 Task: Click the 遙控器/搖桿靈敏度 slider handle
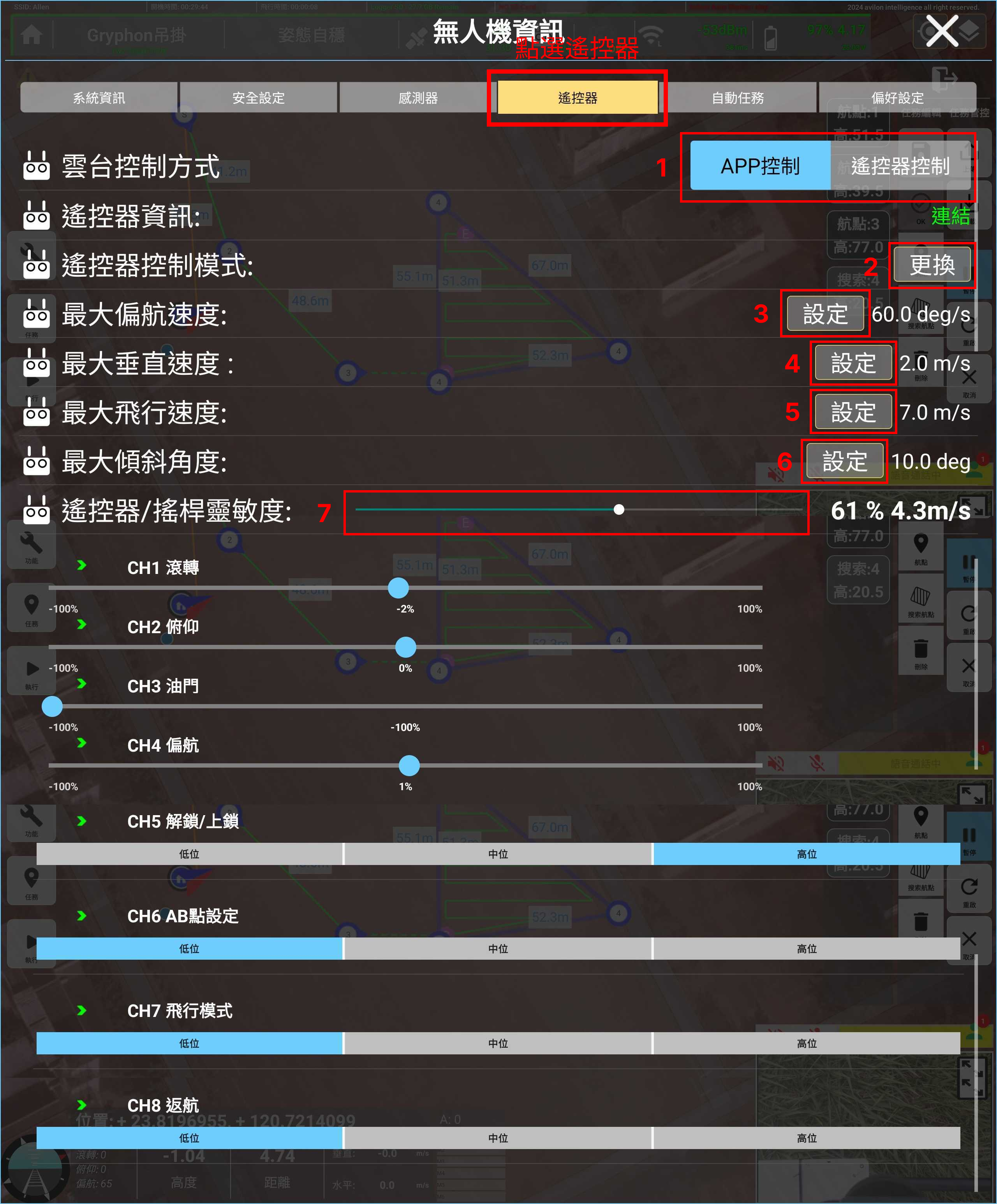tap(619, 509)
